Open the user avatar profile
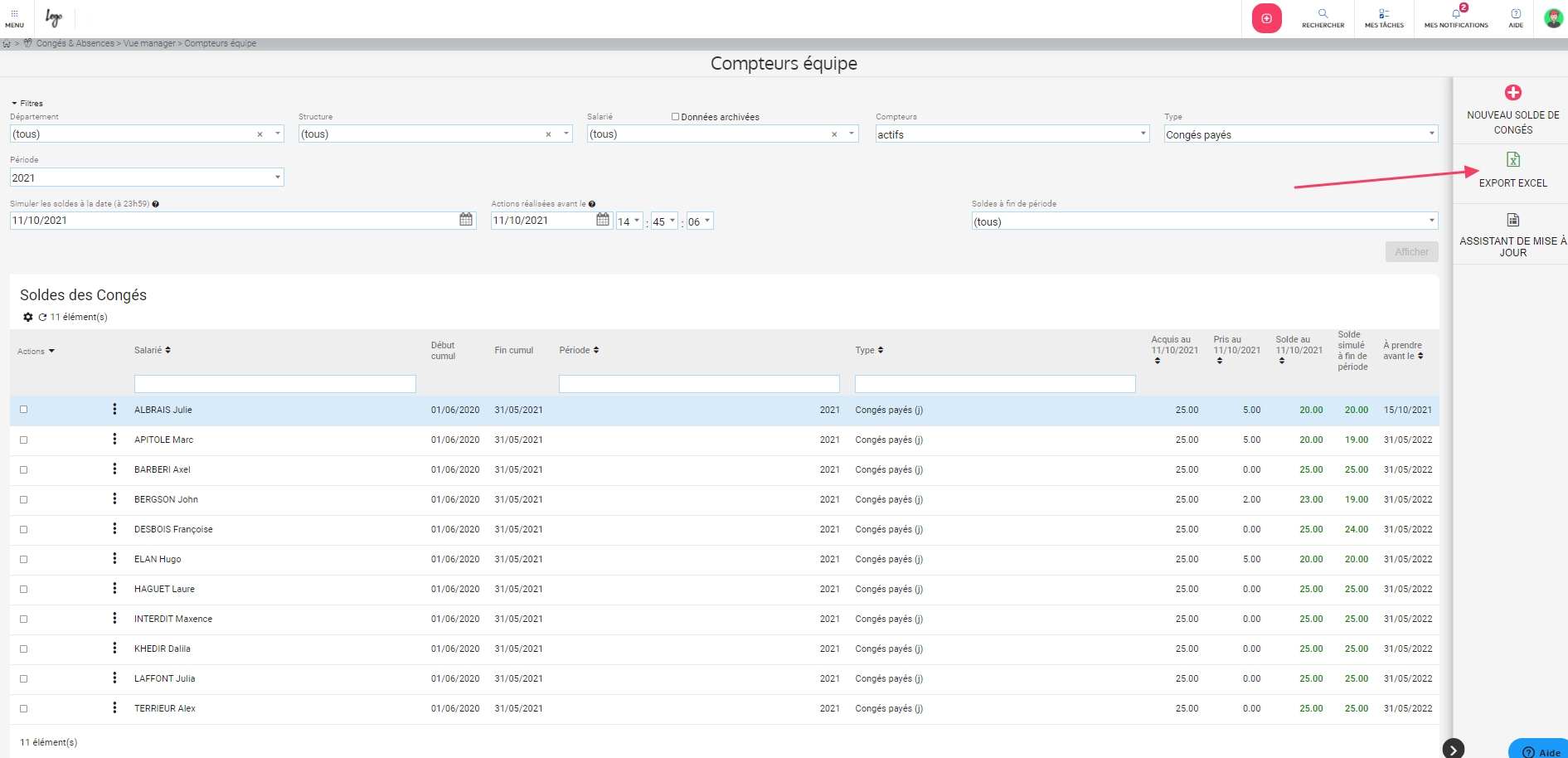The height and width of the screenshot is (758, 1568). coord(1553,18)
